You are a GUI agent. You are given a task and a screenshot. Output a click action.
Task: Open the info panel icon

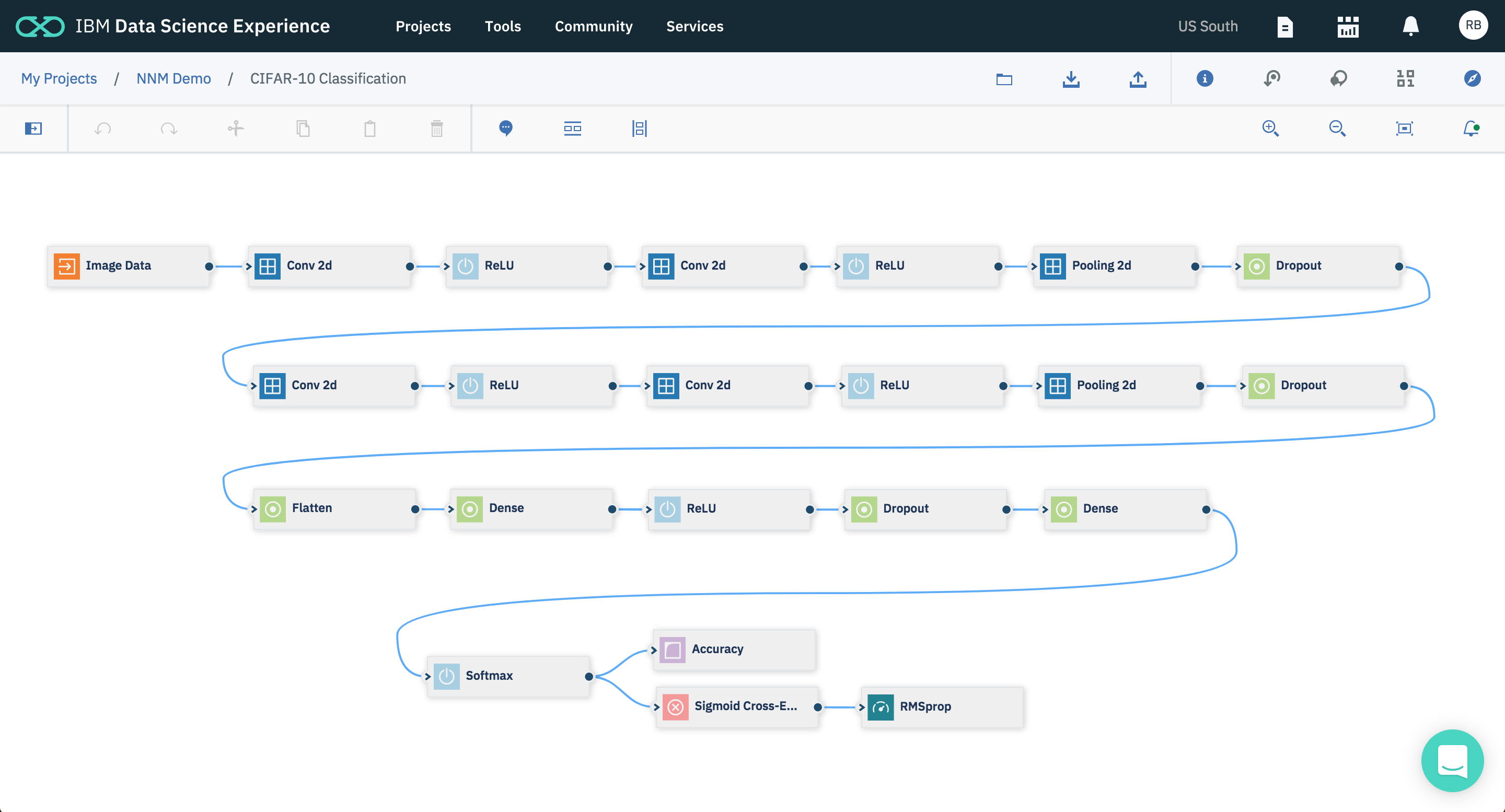(x=1204, y=79)
